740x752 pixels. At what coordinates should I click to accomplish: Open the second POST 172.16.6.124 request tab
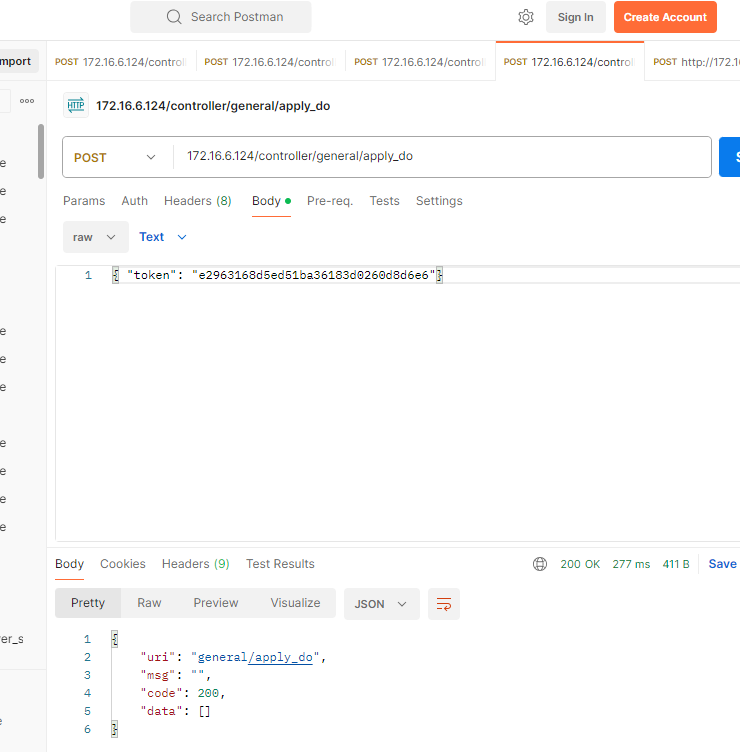tap(270, 62)
